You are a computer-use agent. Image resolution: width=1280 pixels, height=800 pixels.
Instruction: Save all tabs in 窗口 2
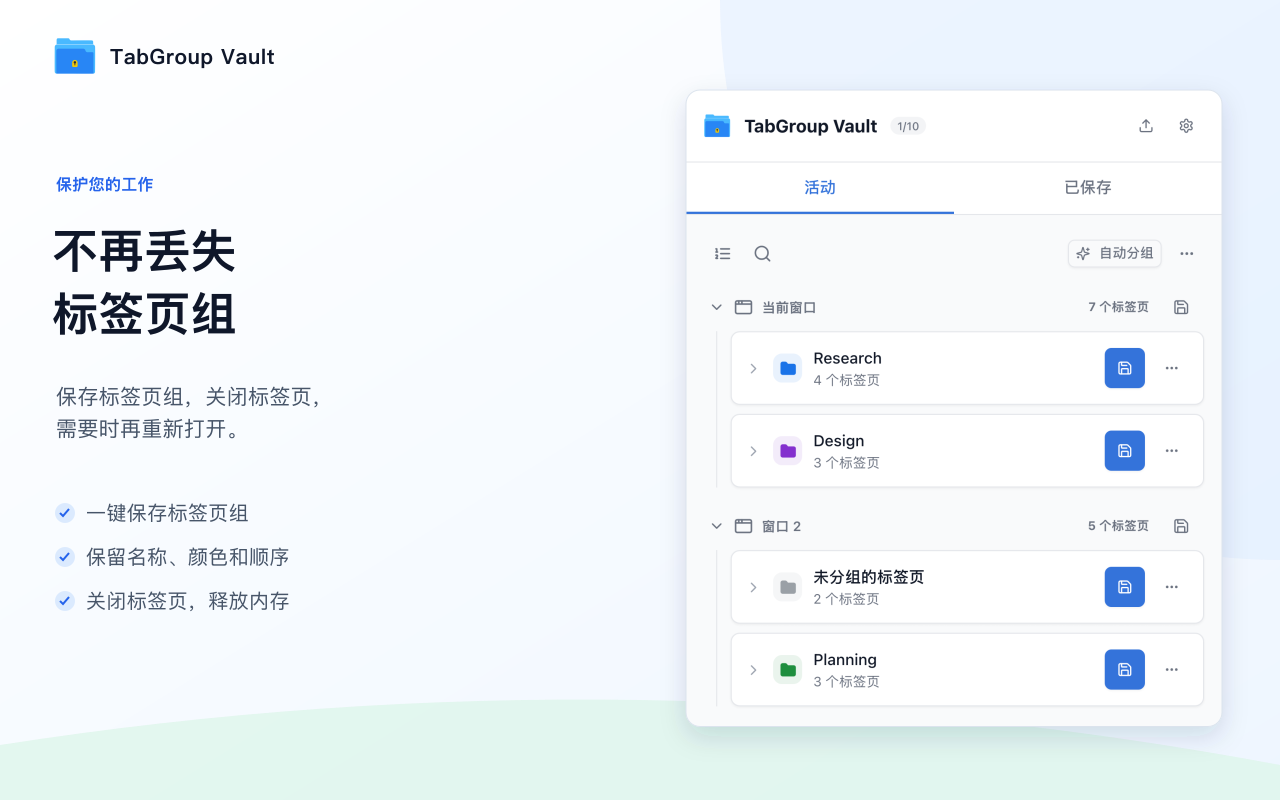[x=1181, y=526]
